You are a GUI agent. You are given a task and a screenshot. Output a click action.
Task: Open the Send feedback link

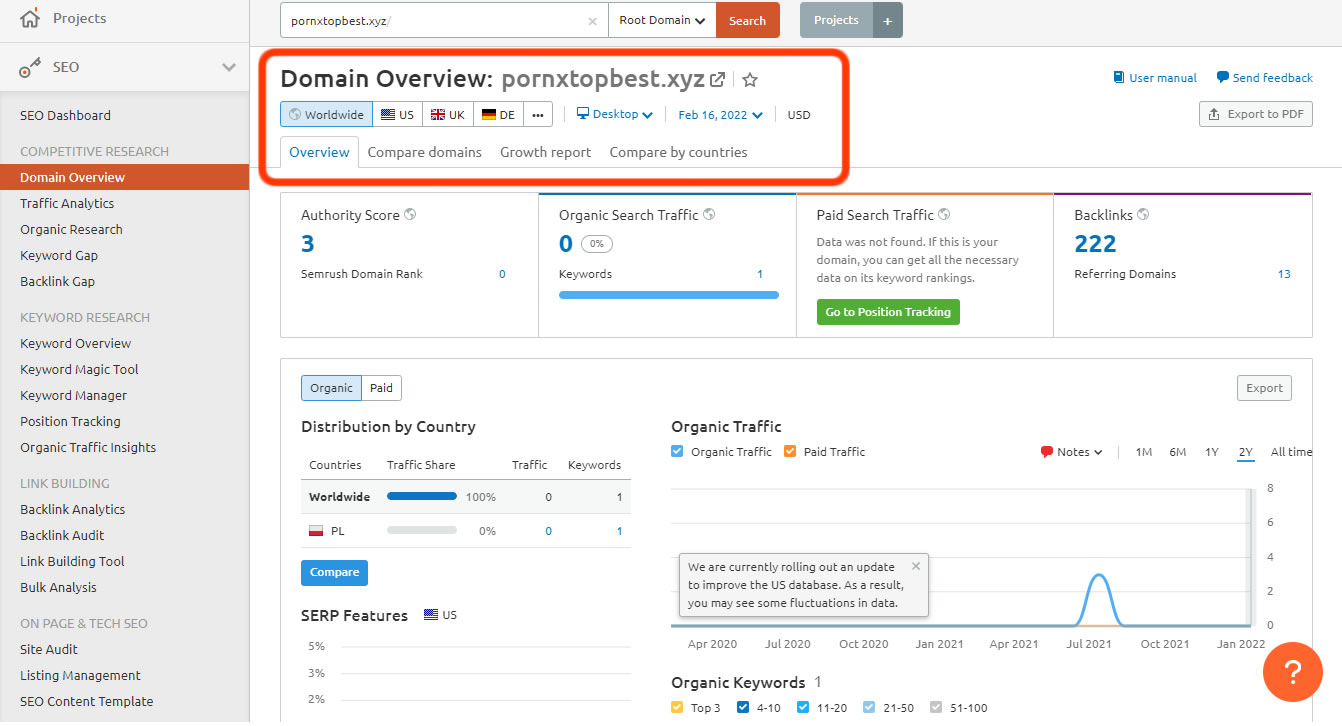click(x=1265, y=78)
